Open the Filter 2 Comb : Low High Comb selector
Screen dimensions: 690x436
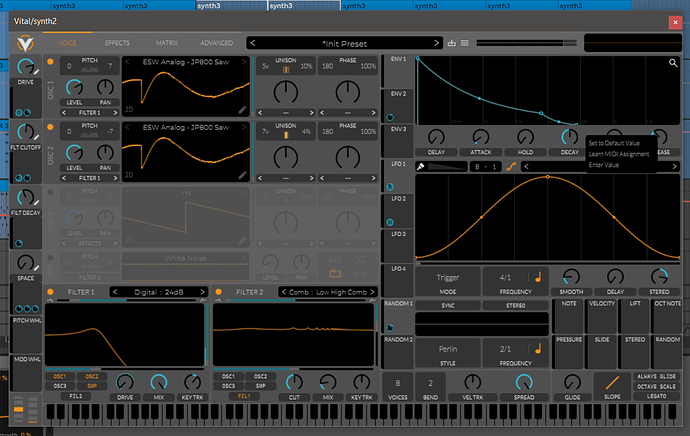click(326, 292)
